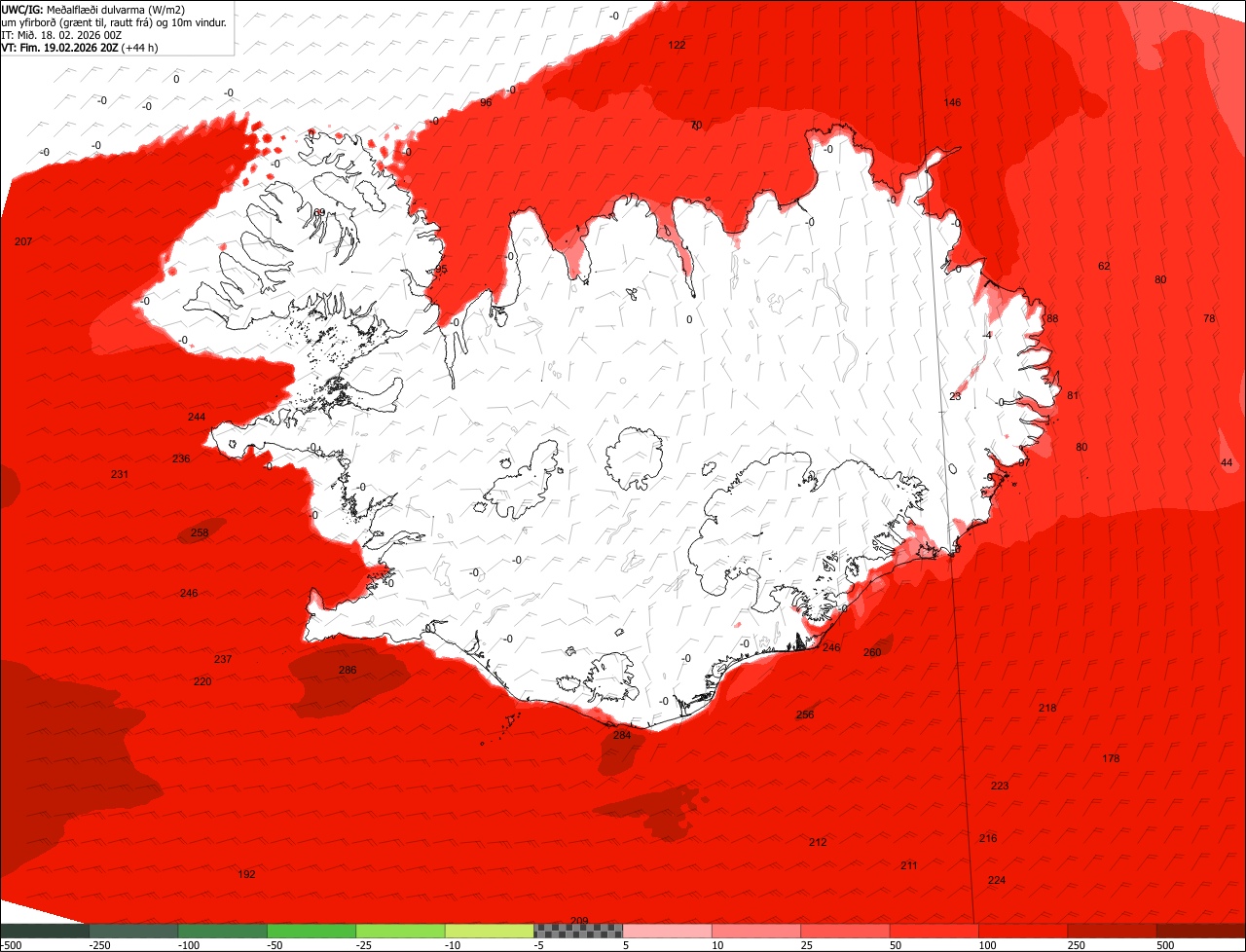Click the map value "260" off the southeast coast
1246x952 pixels.
pyautogui.click(x=872, y=652)
